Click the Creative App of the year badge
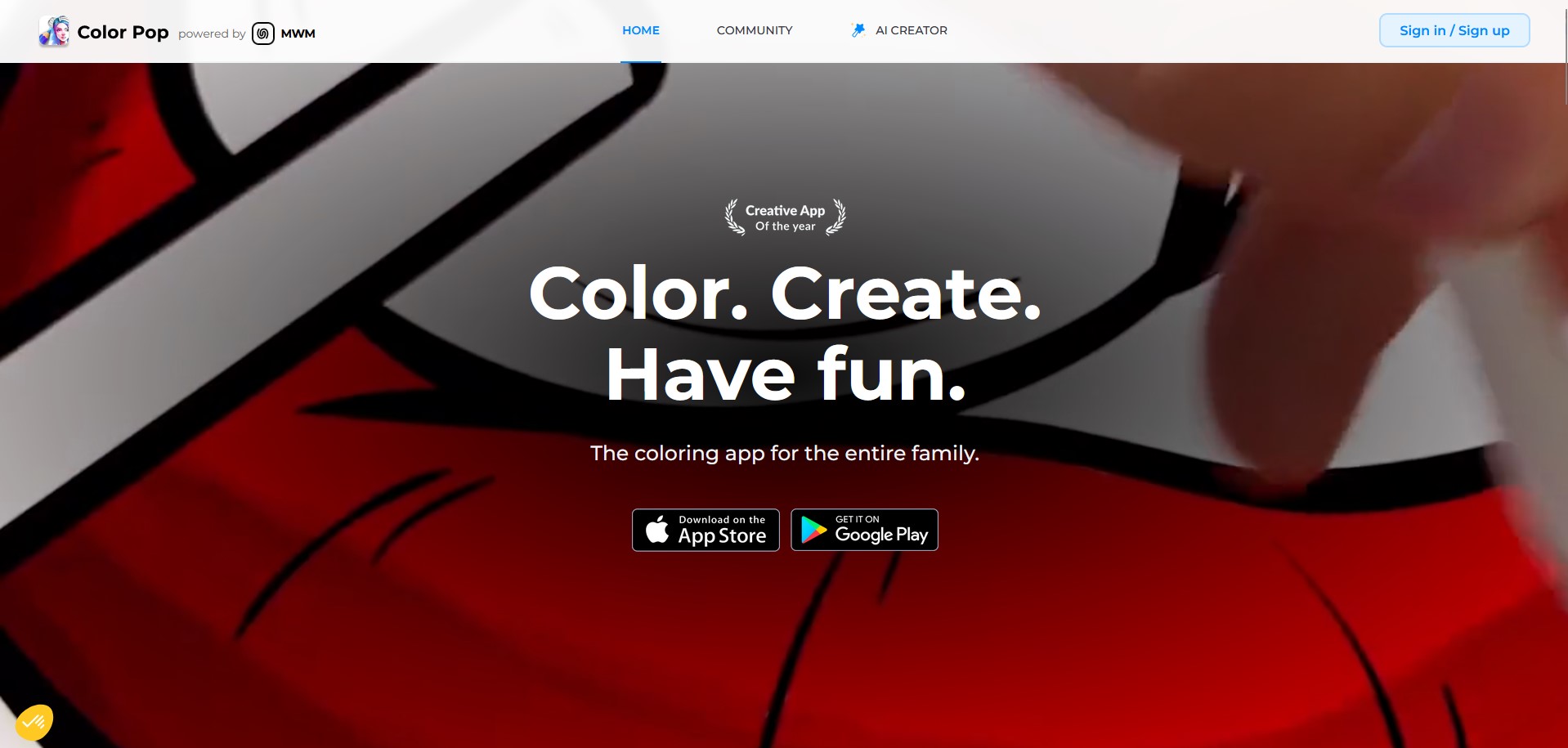This screenshot has width=1568, height=748. point(785,217)
